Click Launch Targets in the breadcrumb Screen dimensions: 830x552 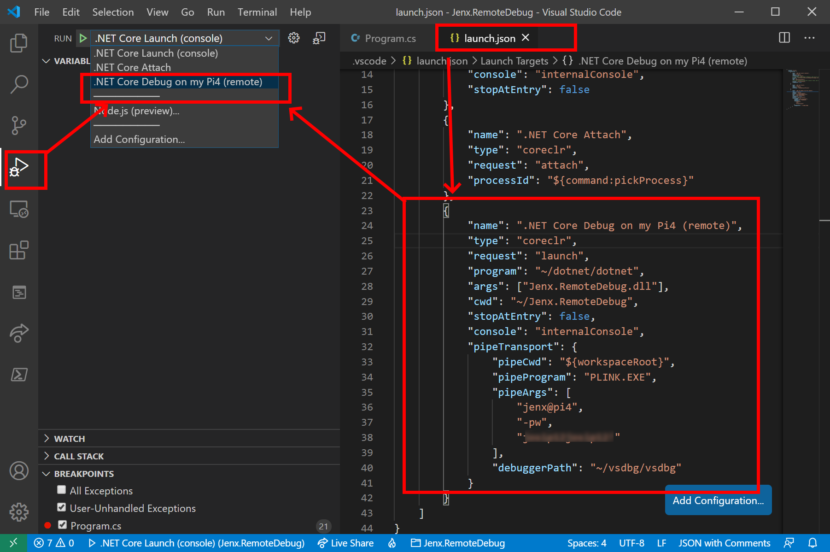click(x=514, y=61)
